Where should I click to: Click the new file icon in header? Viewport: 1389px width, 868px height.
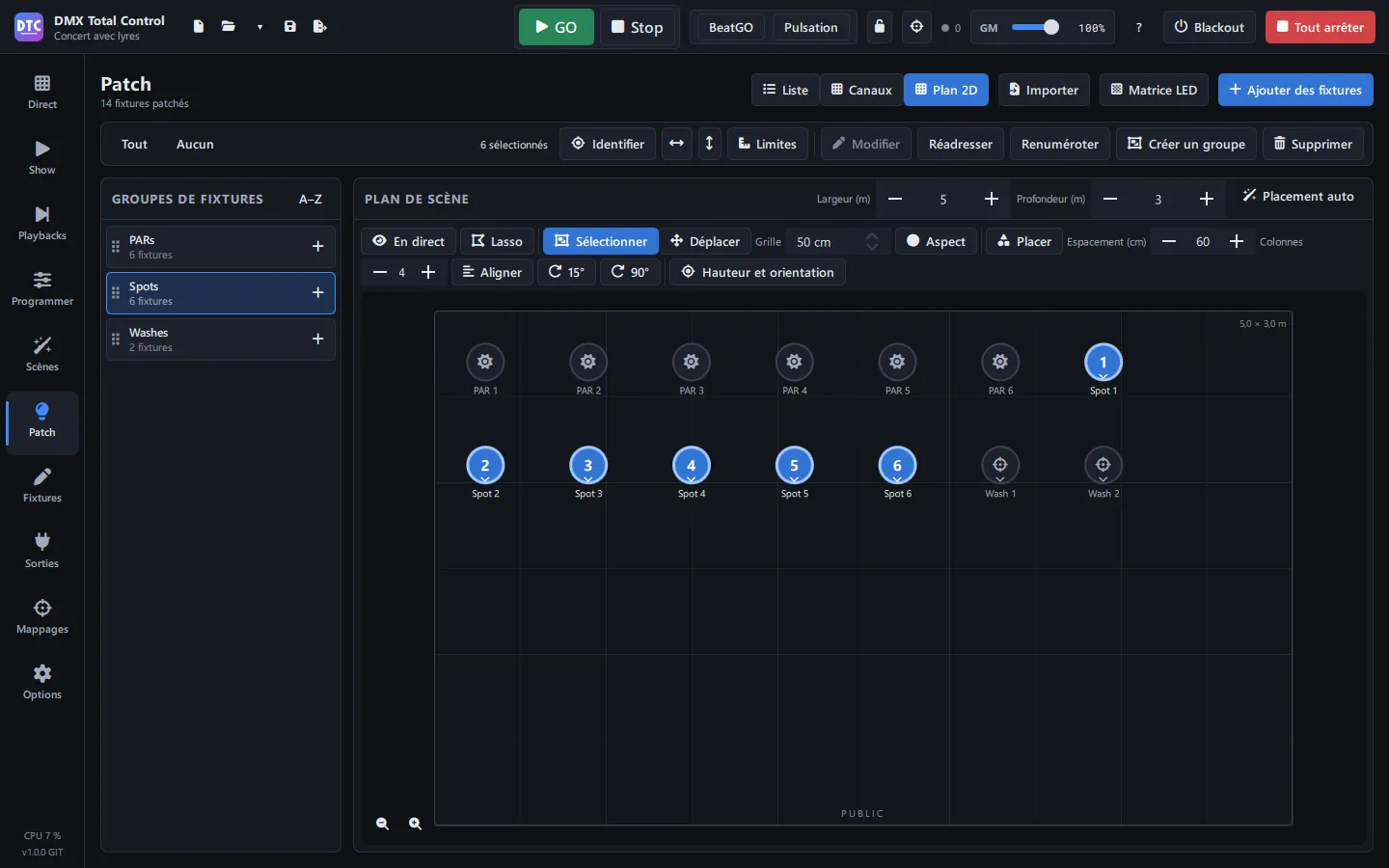coord(198,27)
